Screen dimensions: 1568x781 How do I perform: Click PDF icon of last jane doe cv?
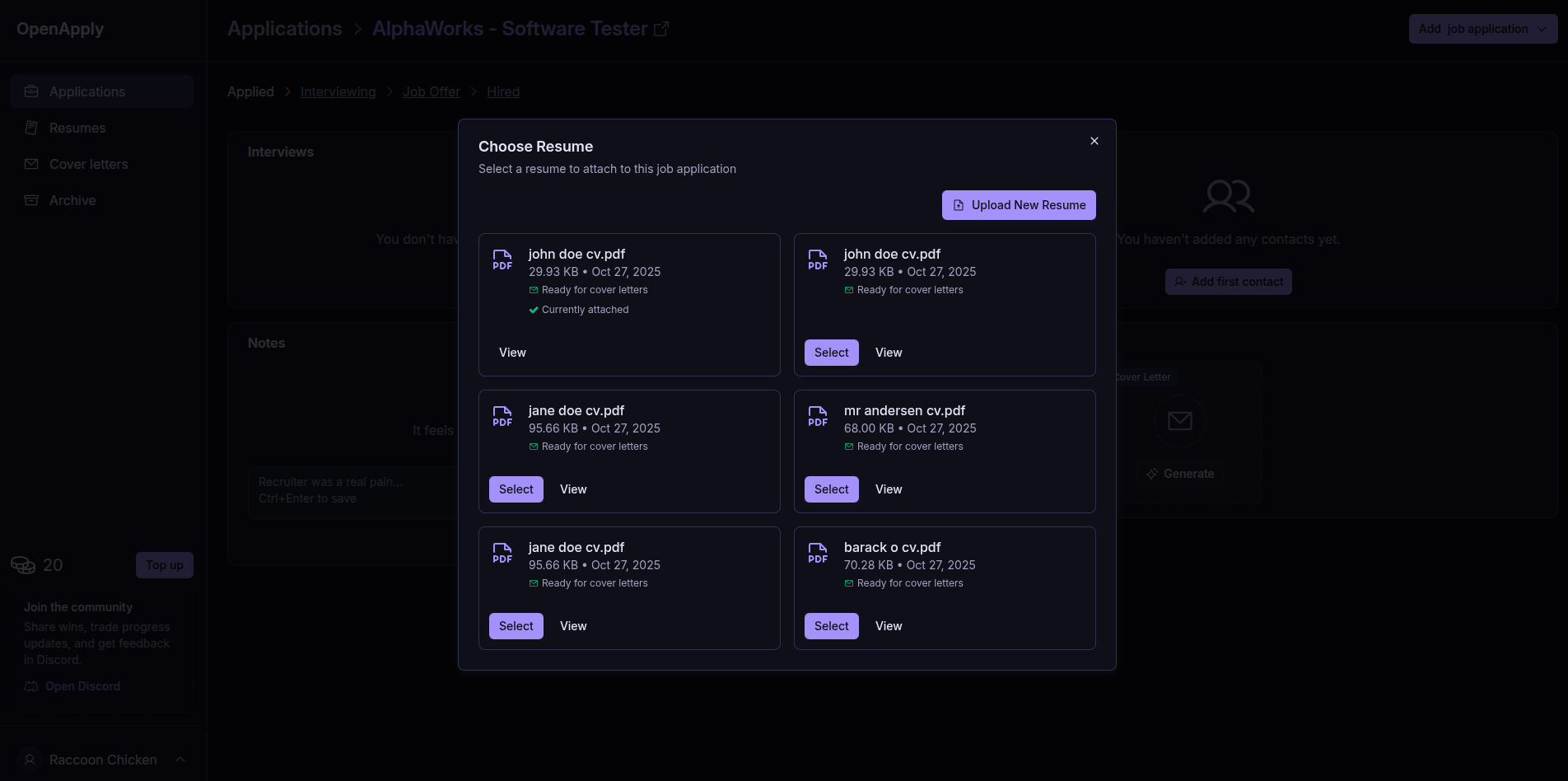pyautogui.click(x=502, y=553)
